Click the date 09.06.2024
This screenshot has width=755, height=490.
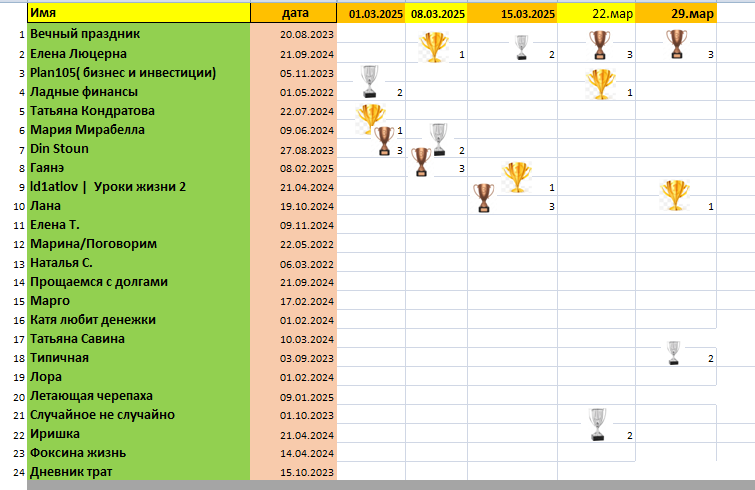click(x=307, y=130)
